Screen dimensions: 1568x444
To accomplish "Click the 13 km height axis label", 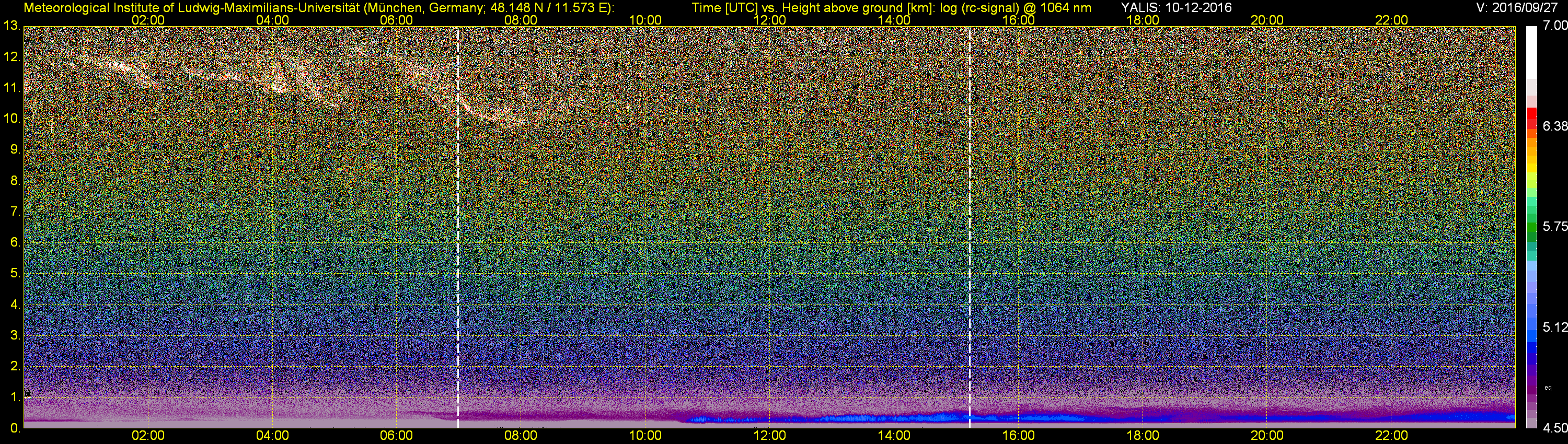I will [x=11, y=26].
